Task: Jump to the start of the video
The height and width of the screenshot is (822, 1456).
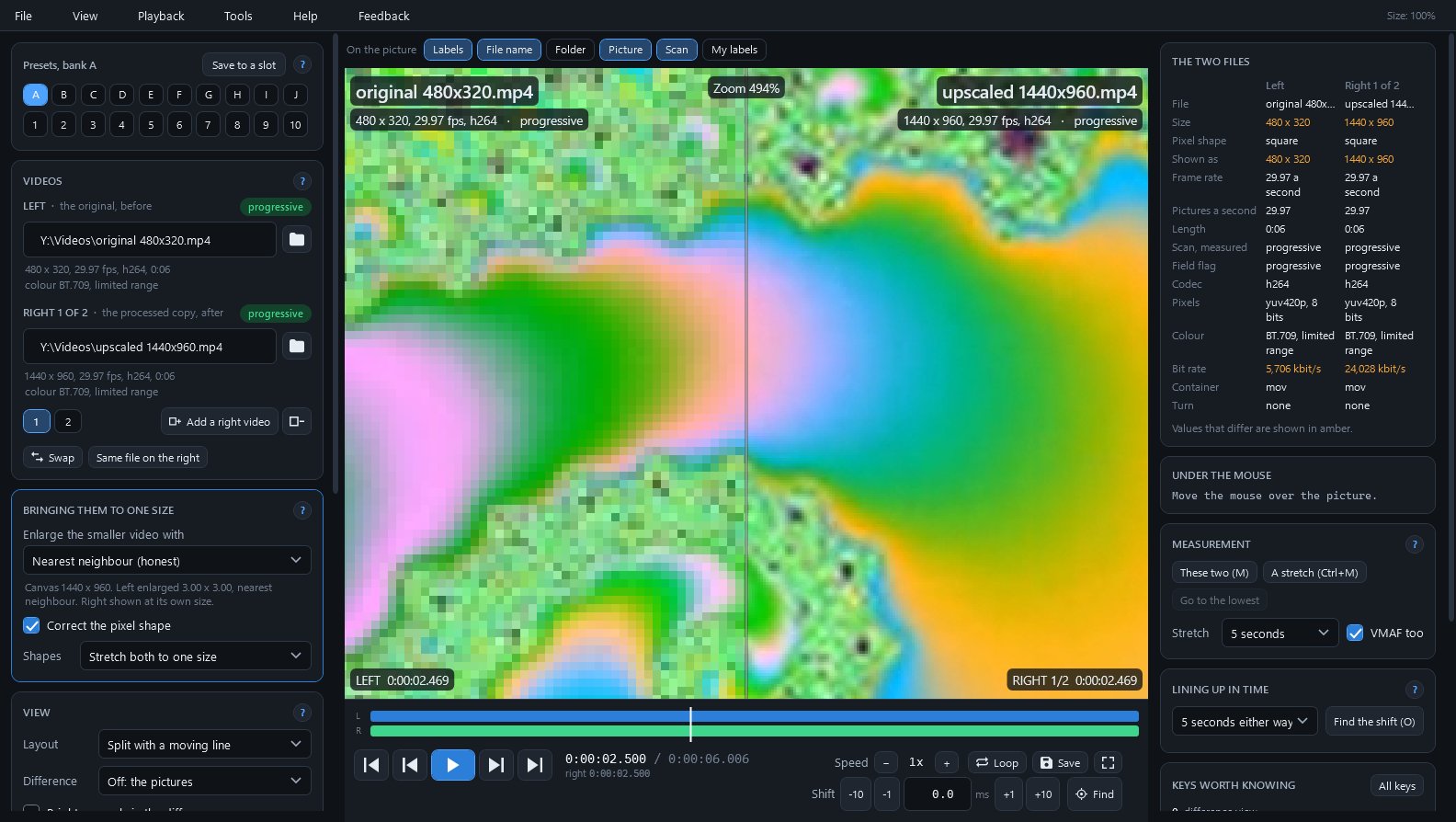Action: coord(371,765)
